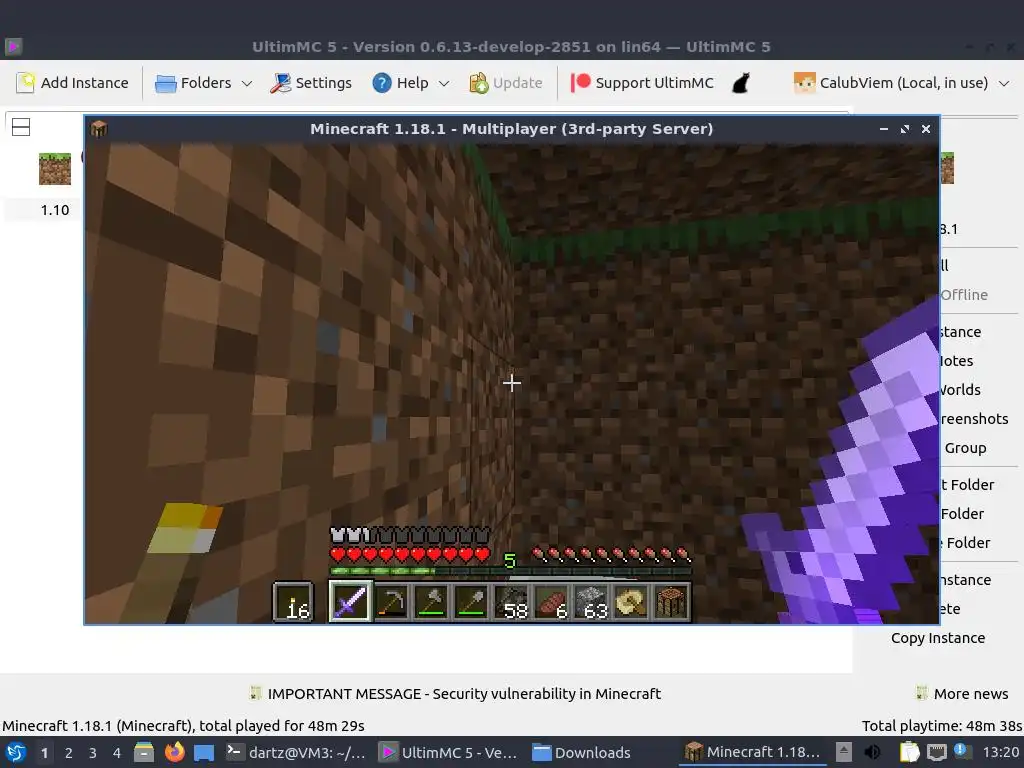The height and width of the screenshot is (768, 1024).
Task: Click the UltimMC title bar app icon
Action: click(x=13, y=46)
